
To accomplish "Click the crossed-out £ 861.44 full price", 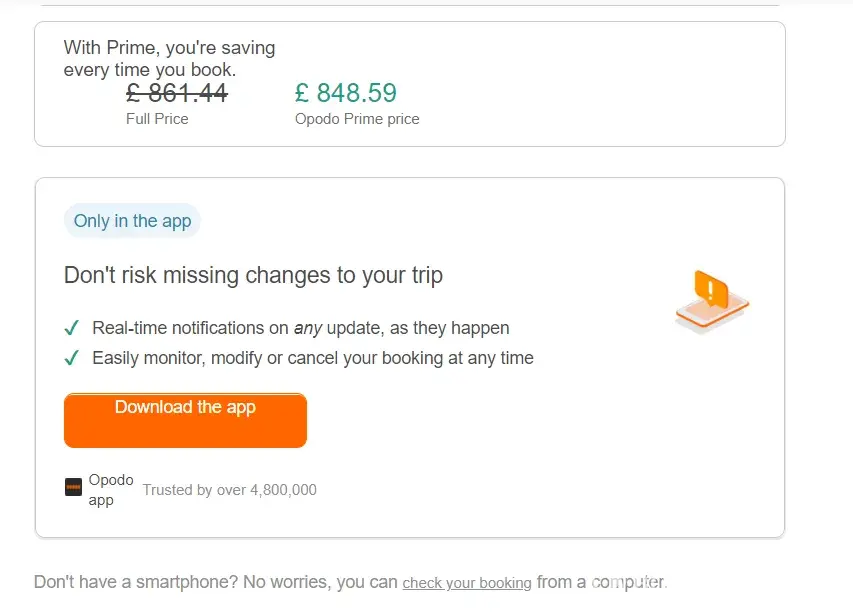I will 177,93.
